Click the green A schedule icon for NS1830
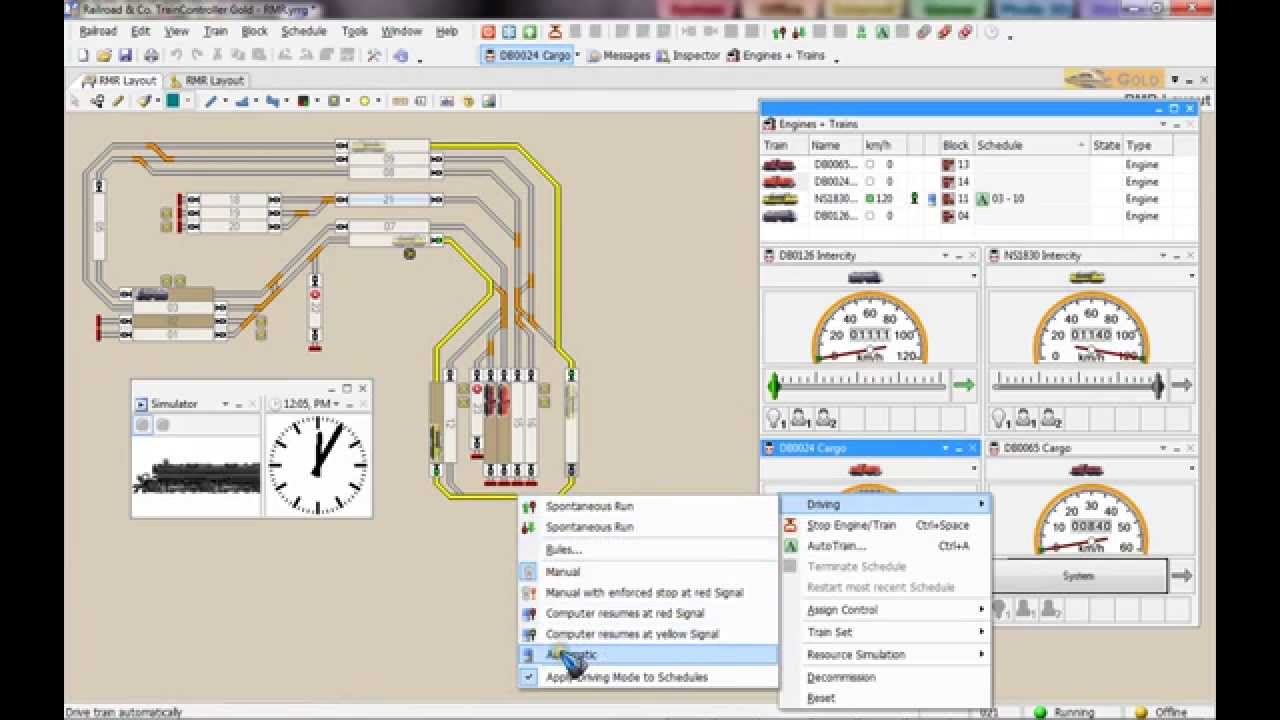The width and height of the screenshot is (1280, 720). (x=982, y=199)
